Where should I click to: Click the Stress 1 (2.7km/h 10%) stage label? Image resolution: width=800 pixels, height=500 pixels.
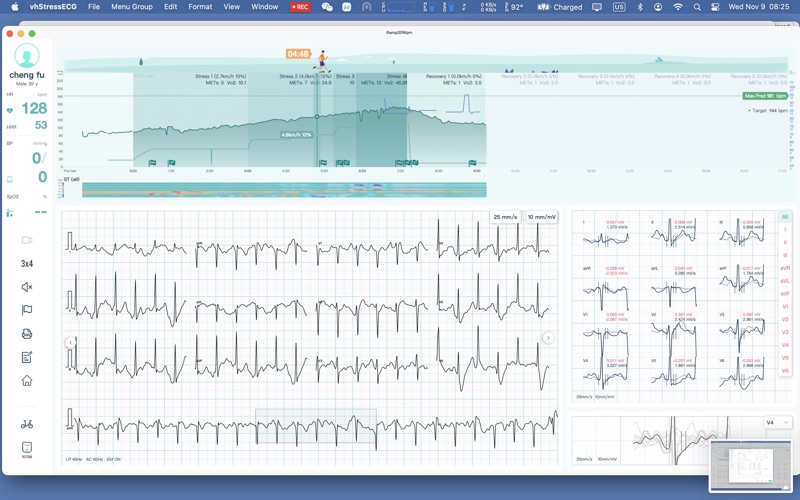pos(221,76)
